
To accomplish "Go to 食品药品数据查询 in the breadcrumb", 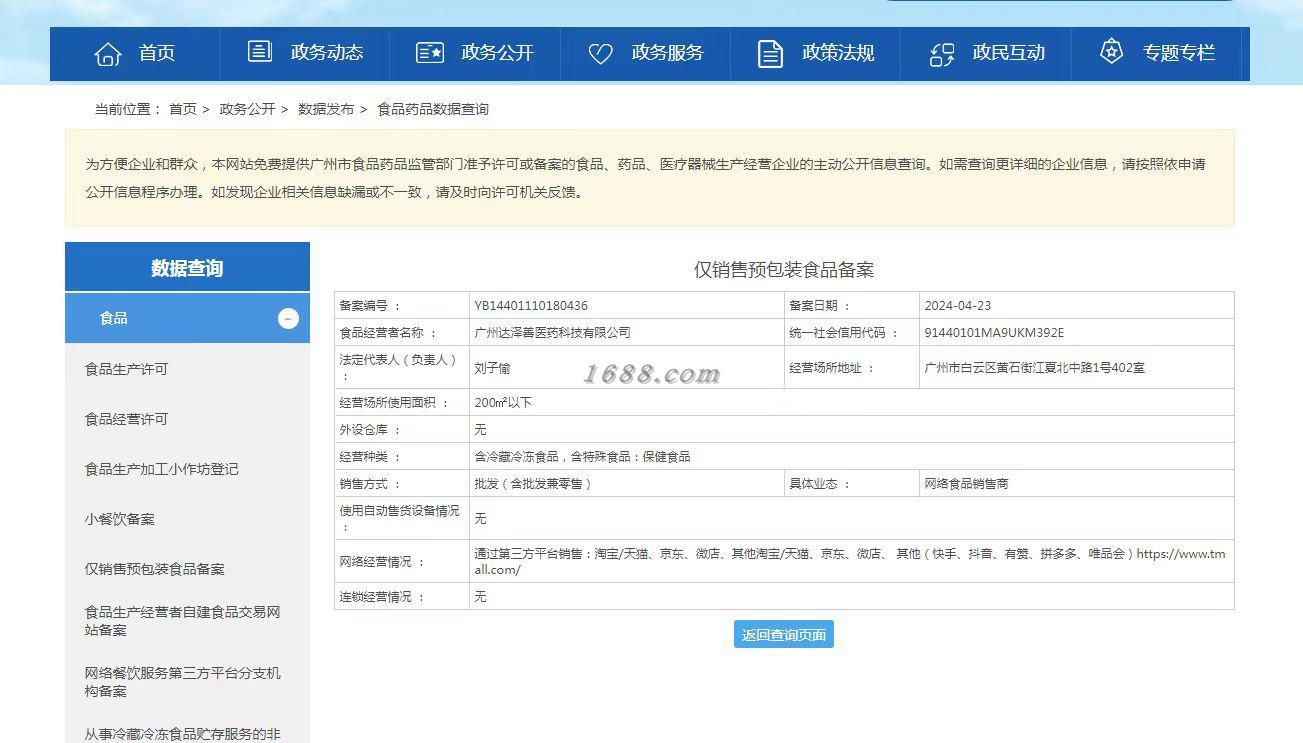I will click(433, 109).
